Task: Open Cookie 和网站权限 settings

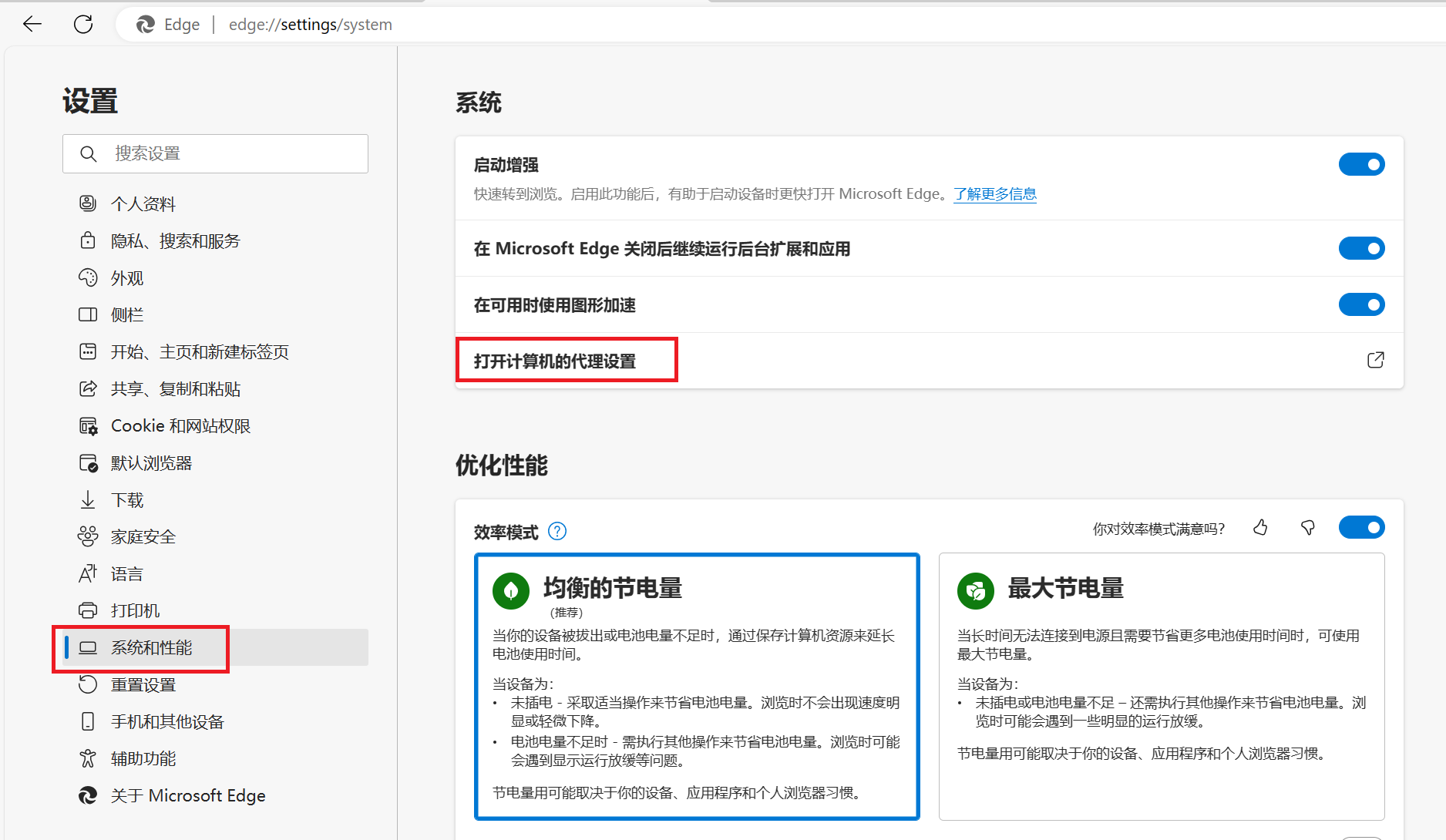Action: coord(216,425)
